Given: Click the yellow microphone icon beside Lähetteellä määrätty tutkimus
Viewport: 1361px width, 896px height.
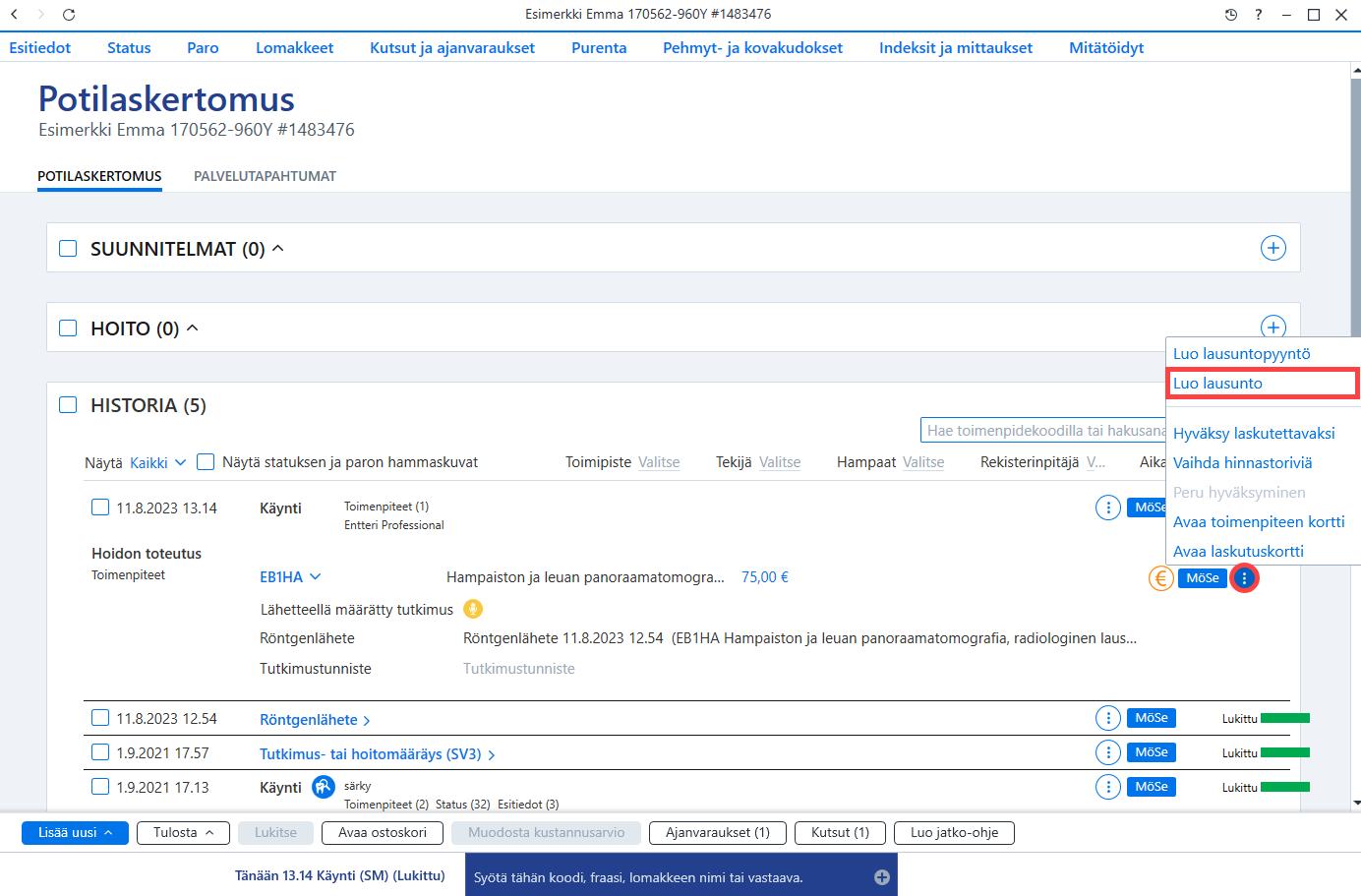Looking at the screenshot, I should 473,609.
